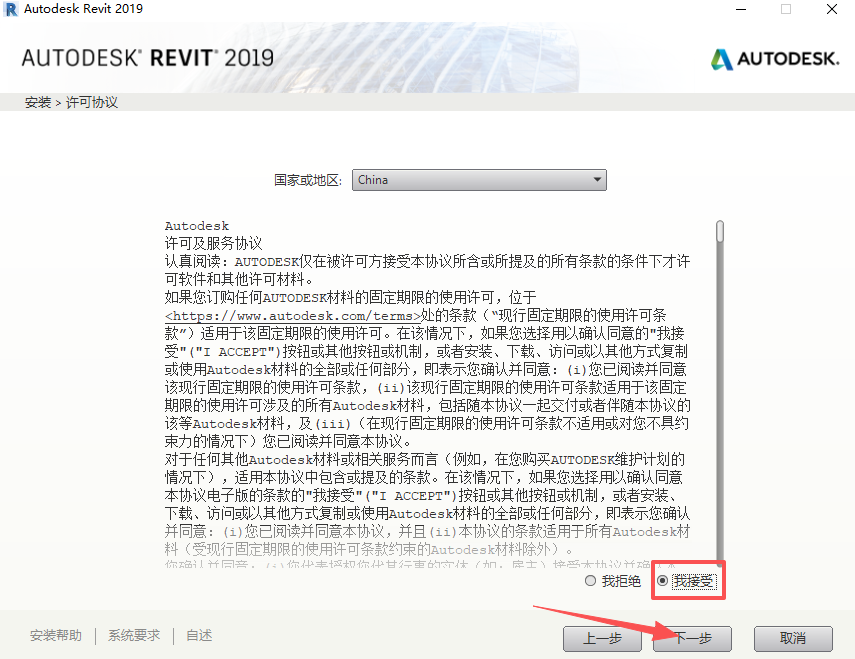Minimize the Revit installer window
This screenshot has height=659, width=855.
click(739, 9)
